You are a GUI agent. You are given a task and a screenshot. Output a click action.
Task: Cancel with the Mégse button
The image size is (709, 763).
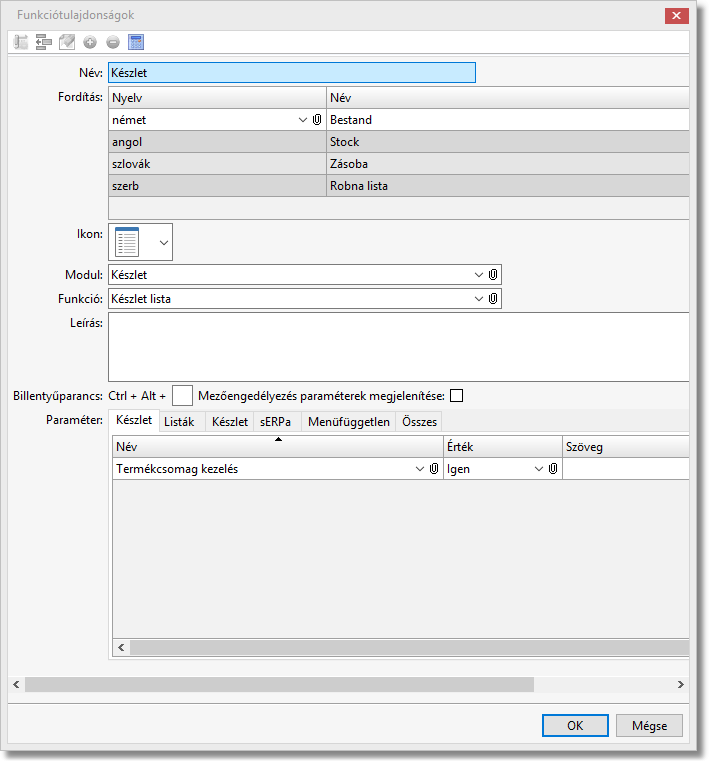pyautogui.click(x=649, y=725)
